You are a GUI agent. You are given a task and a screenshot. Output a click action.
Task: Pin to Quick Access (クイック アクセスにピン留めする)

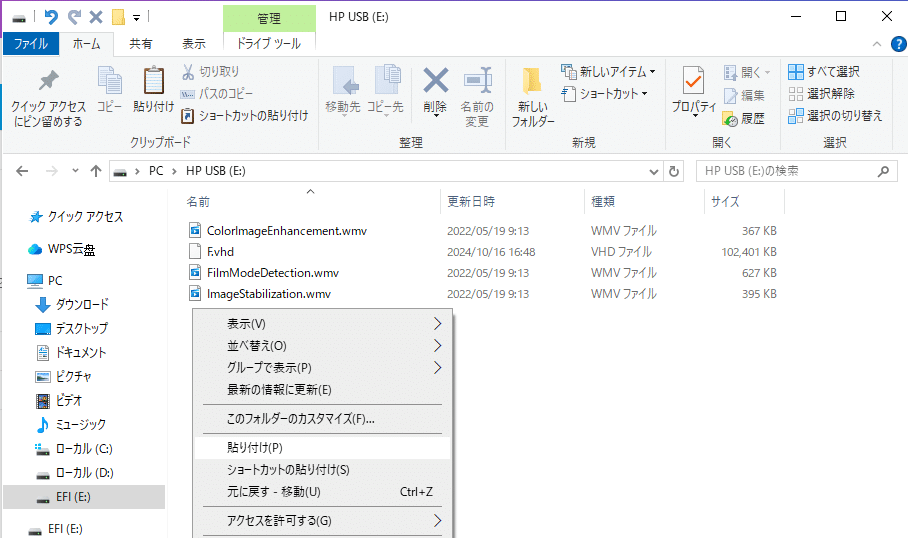pyautogui.click(x=49, y=99)
